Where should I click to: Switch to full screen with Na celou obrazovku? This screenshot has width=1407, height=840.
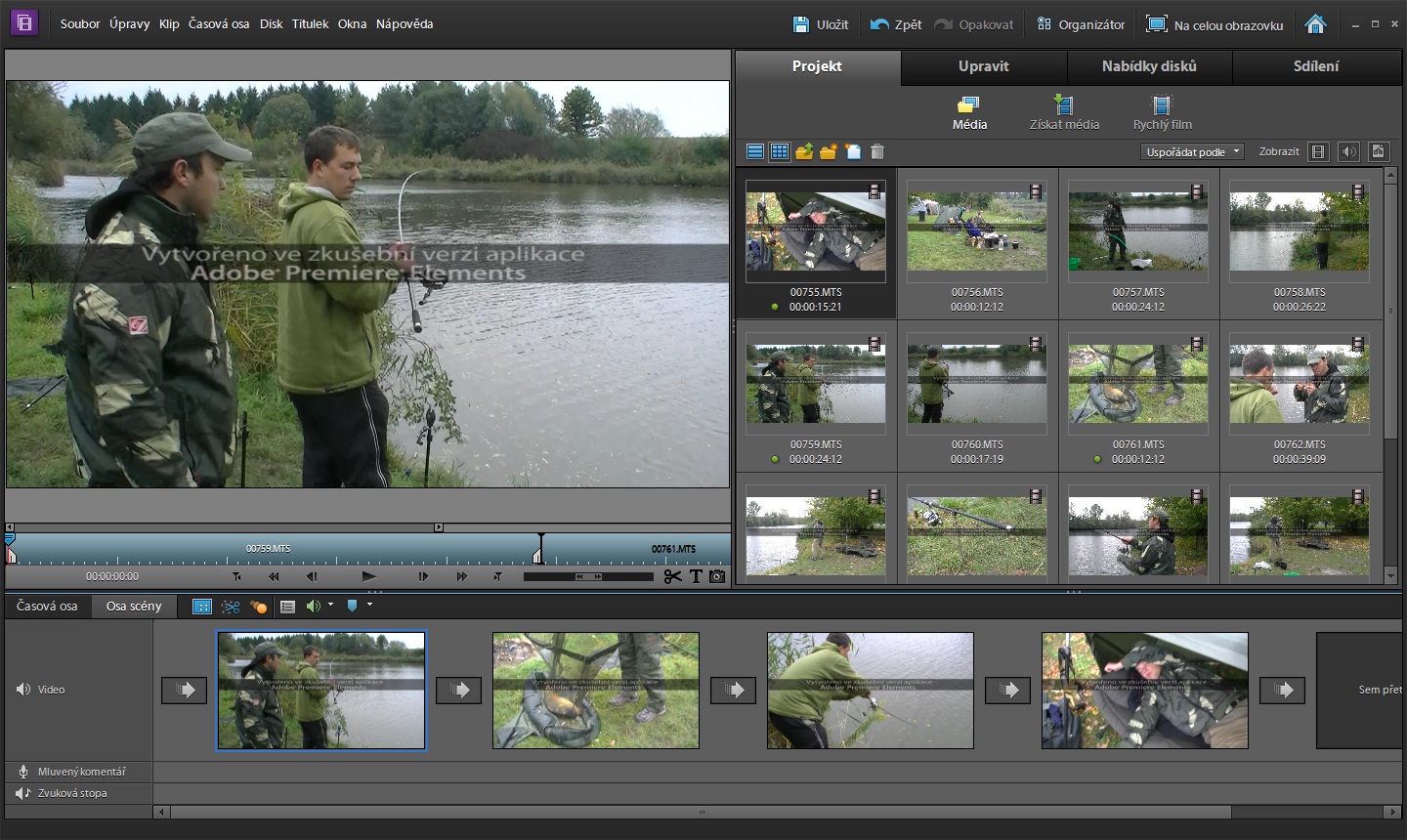tap(1215, 24)
